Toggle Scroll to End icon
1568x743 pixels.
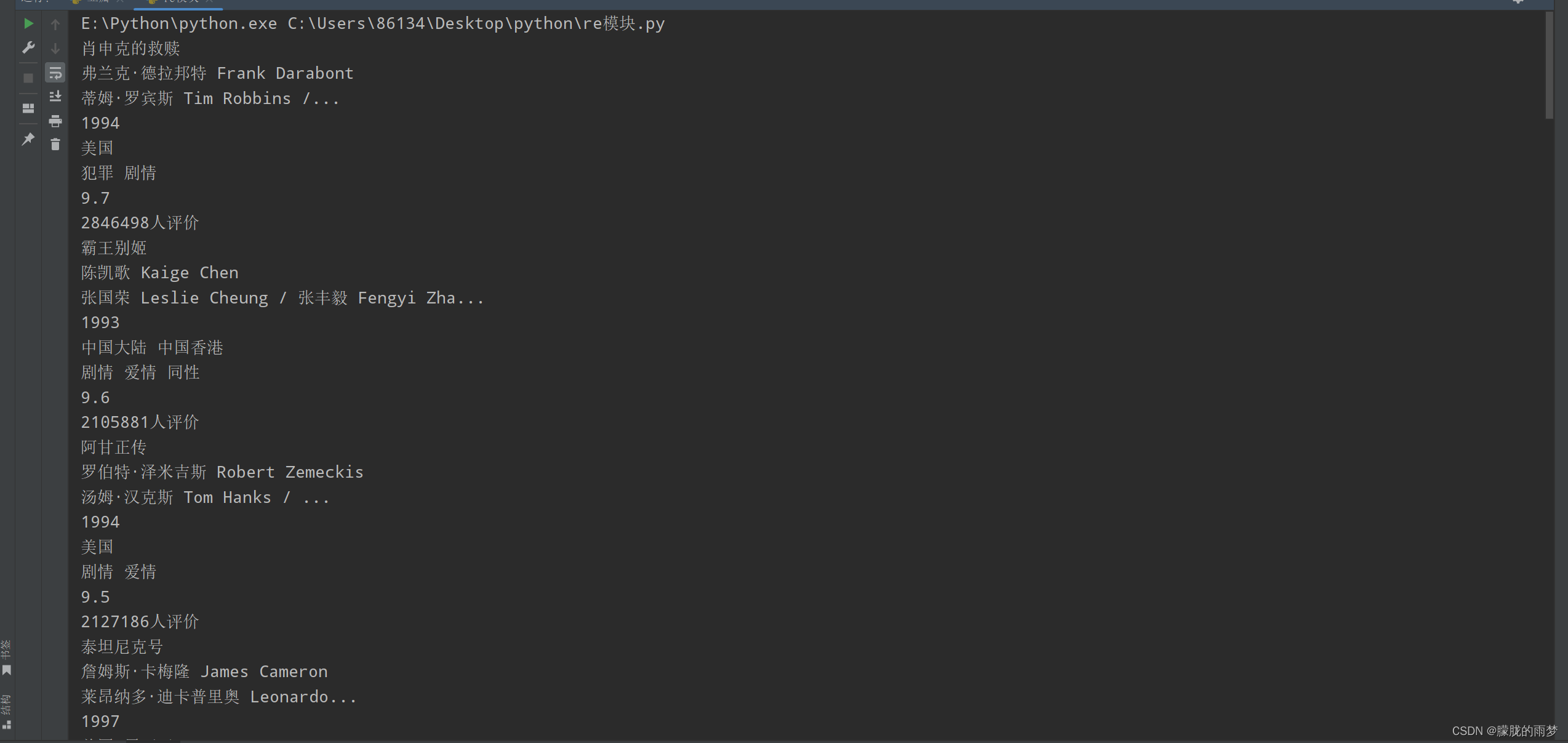coord(55,96)
